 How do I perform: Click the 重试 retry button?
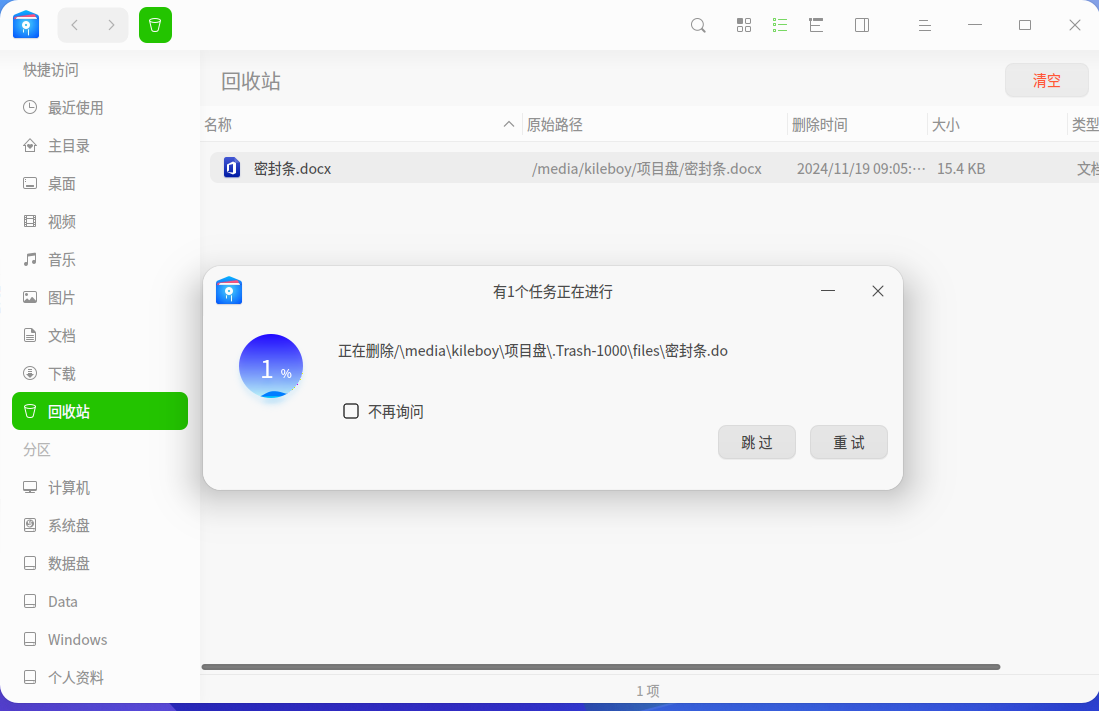pyautogui.click(x=849, y=442)
